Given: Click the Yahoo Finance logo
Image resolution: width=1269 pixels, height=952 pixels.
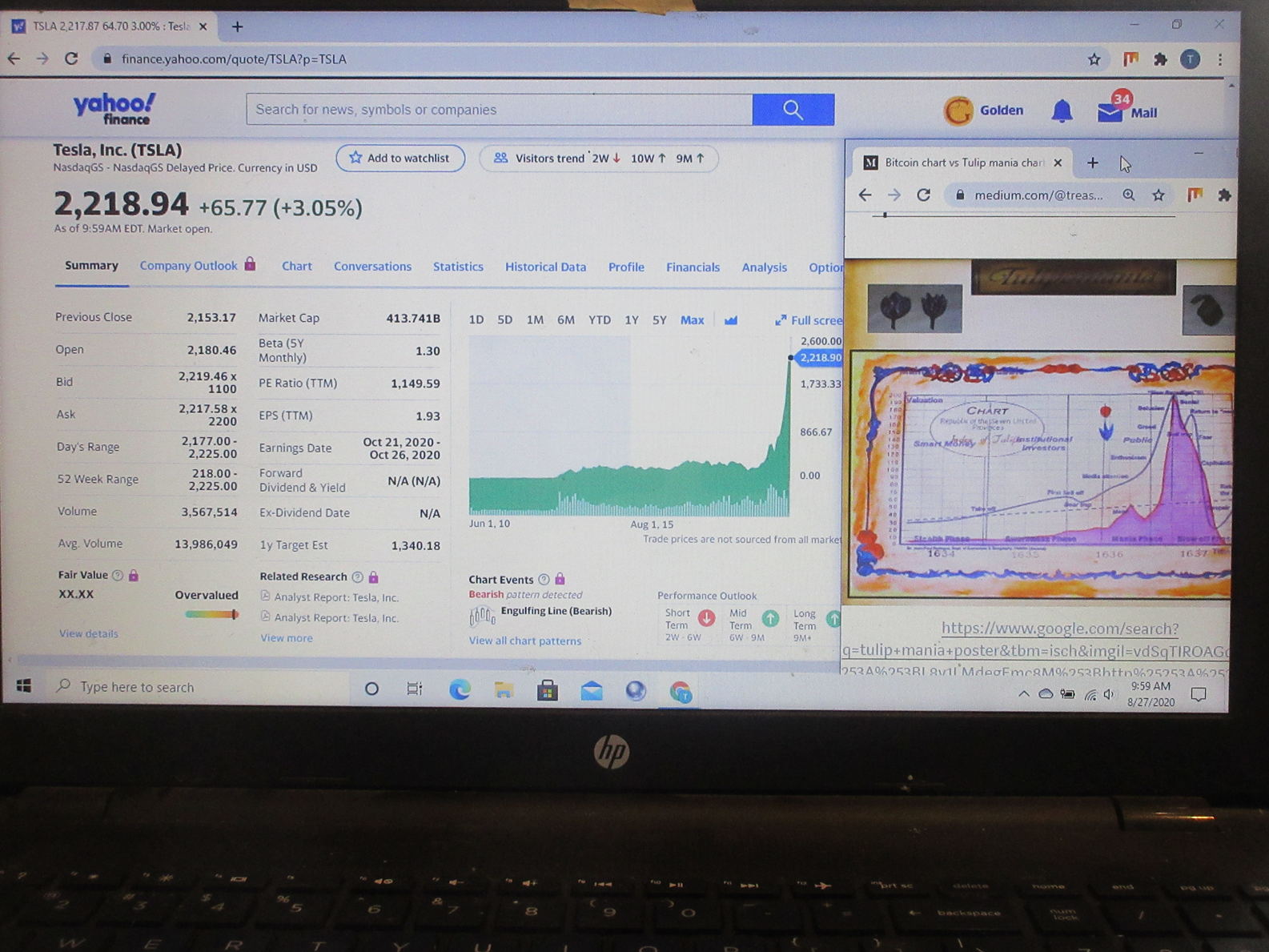Looking at the screenshot, I should tap(114, 109).
